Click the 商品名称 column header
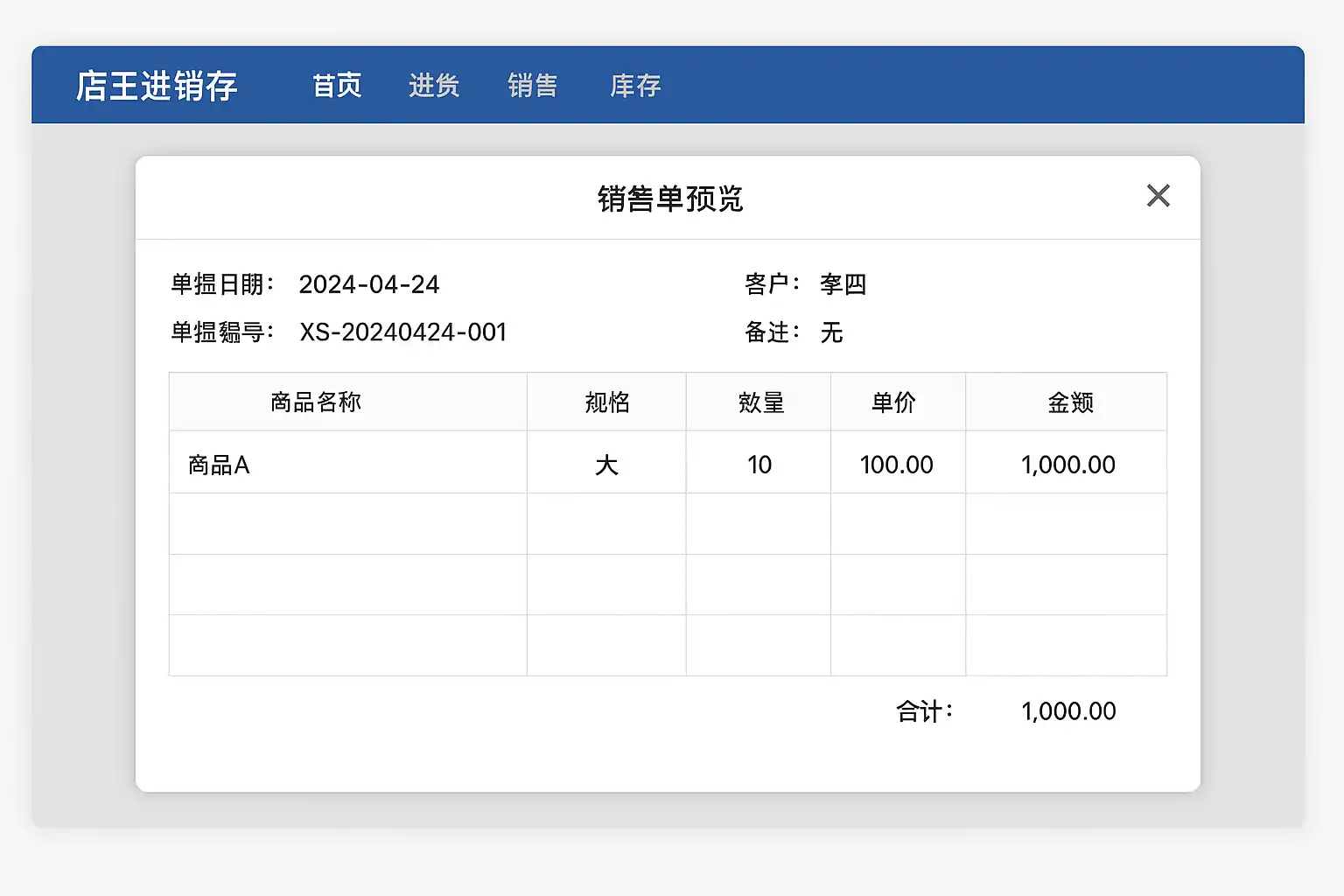The image size is (1344, 896). click(316, 402)
